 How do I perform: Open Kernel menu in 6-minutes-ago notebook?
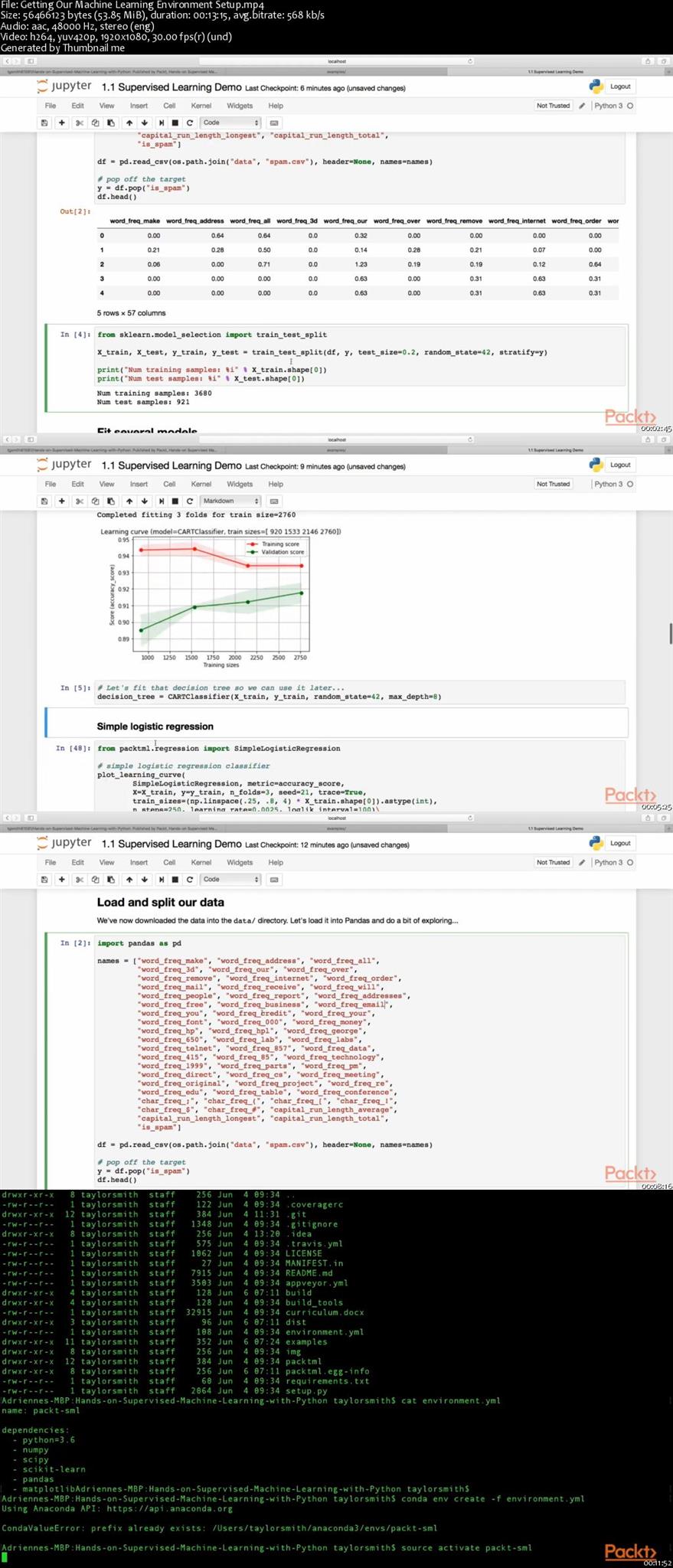point(201,106)
